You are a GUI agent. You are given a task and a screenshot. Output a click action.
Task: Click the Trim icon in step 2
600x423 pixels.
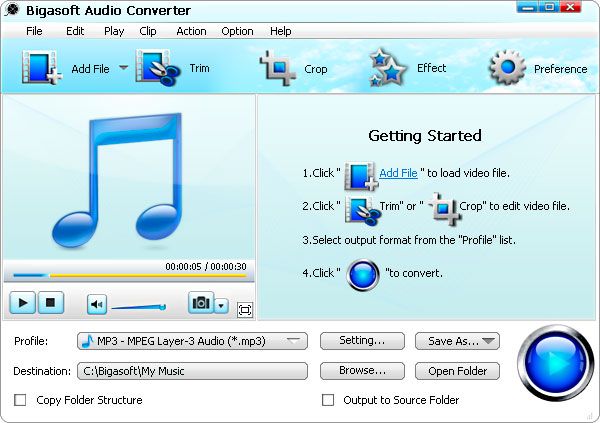[x=362, y=210]
